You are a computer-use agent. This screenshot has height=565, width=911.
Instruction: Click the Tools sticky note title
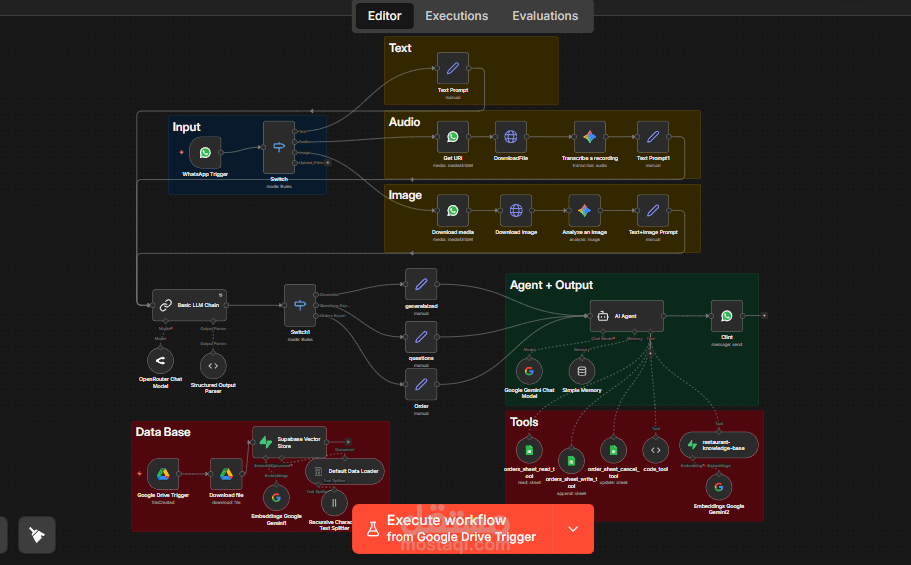pyautogui.click(x=524, y=422)
